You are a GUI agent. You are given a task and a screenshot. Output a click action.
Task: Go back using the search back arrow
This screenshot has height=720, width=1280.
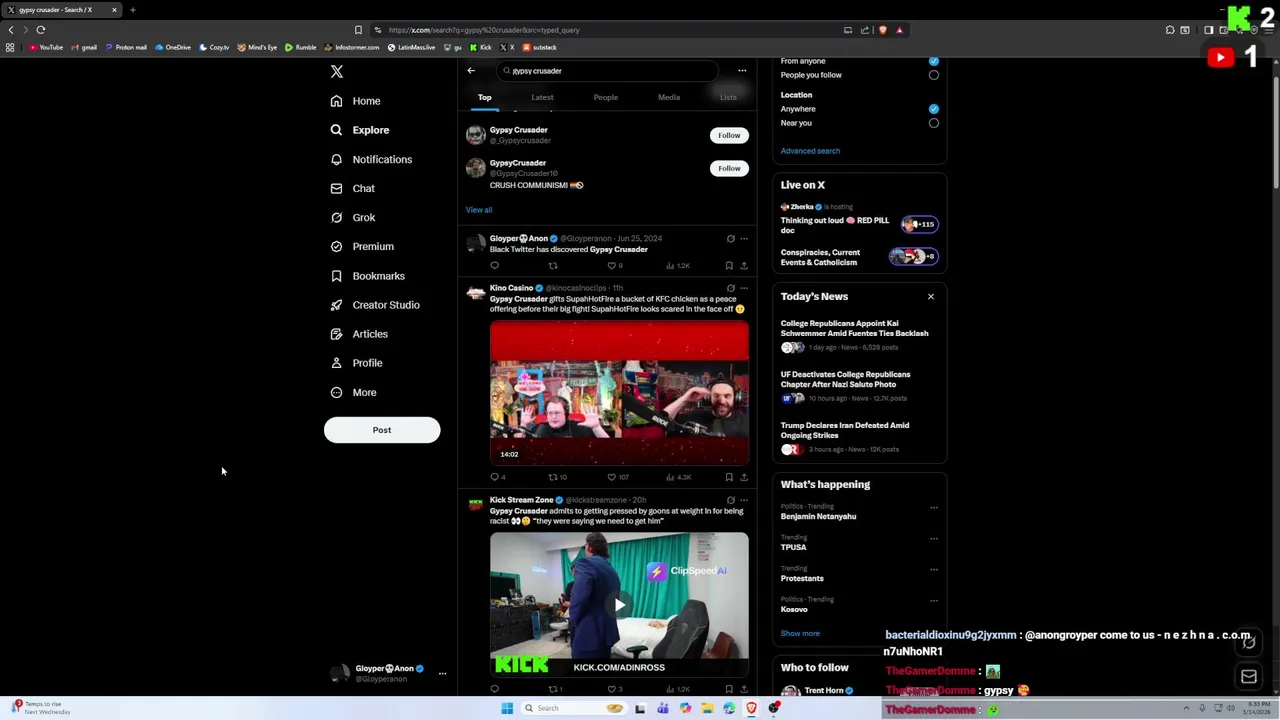point(471,71)
